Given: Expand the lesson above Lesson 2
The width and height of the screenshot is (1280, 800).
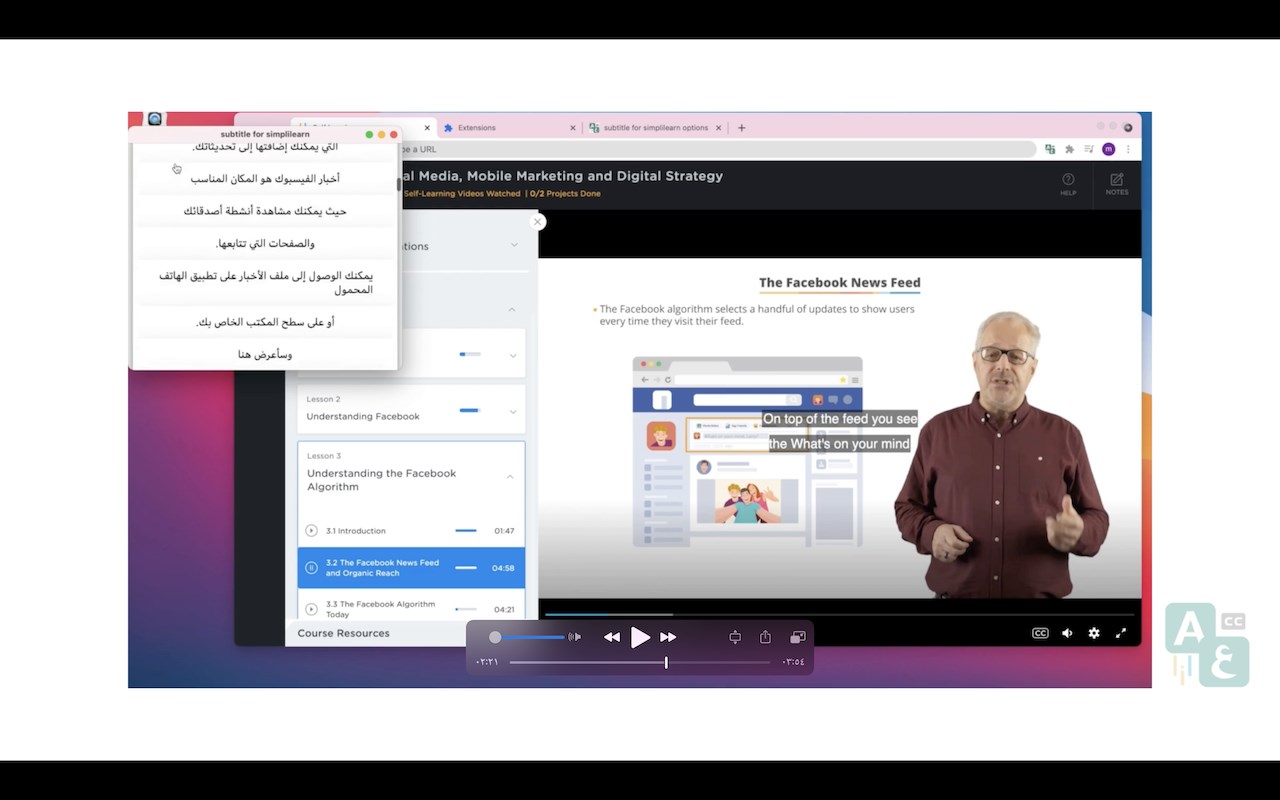Looking at the screenshot, I should 513,355.
